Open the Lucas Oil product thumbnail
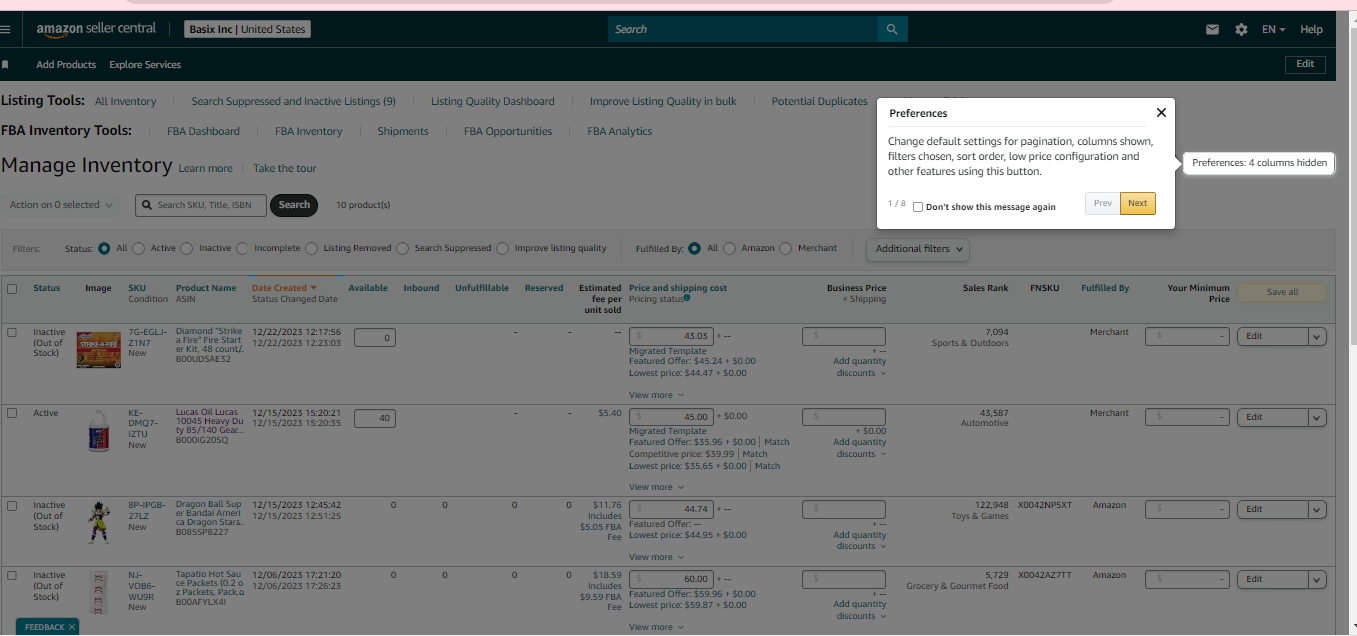Screen dimensions: 1357x636 pyautogui.click(x=98, y=432)
